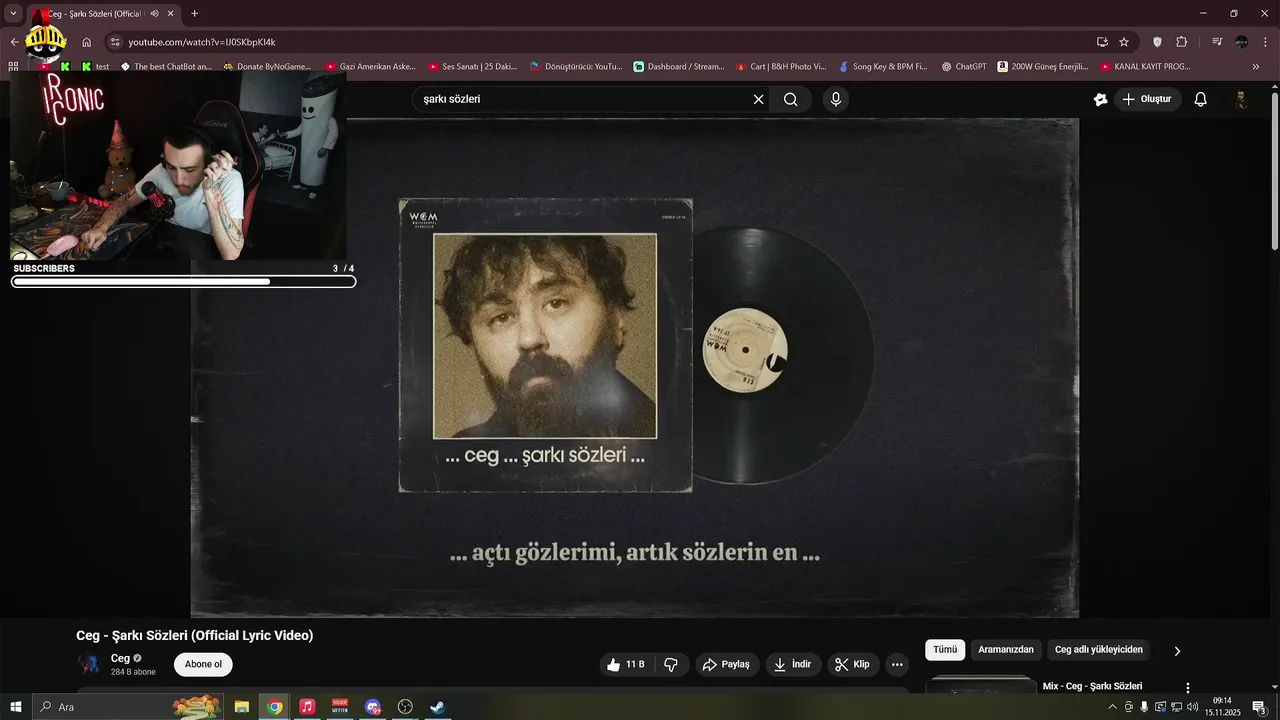Open the ChatGPT bookmark
Image resolution: width=1280 pixels, height=720 pixels.
(964, 66)
